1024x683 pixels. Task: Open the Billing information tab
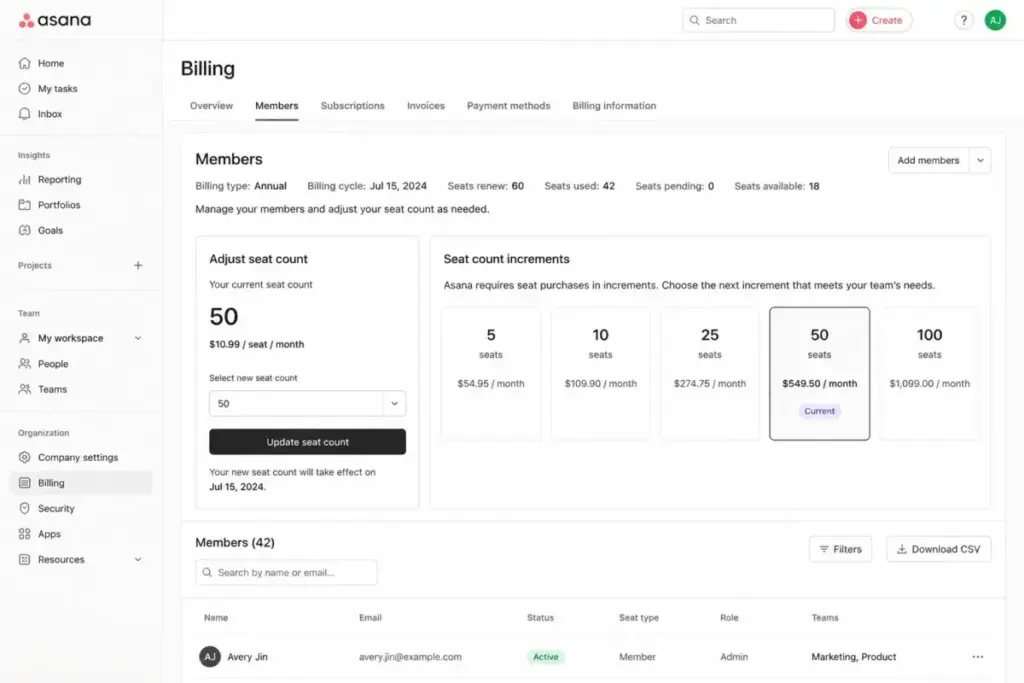coord(614,106)
